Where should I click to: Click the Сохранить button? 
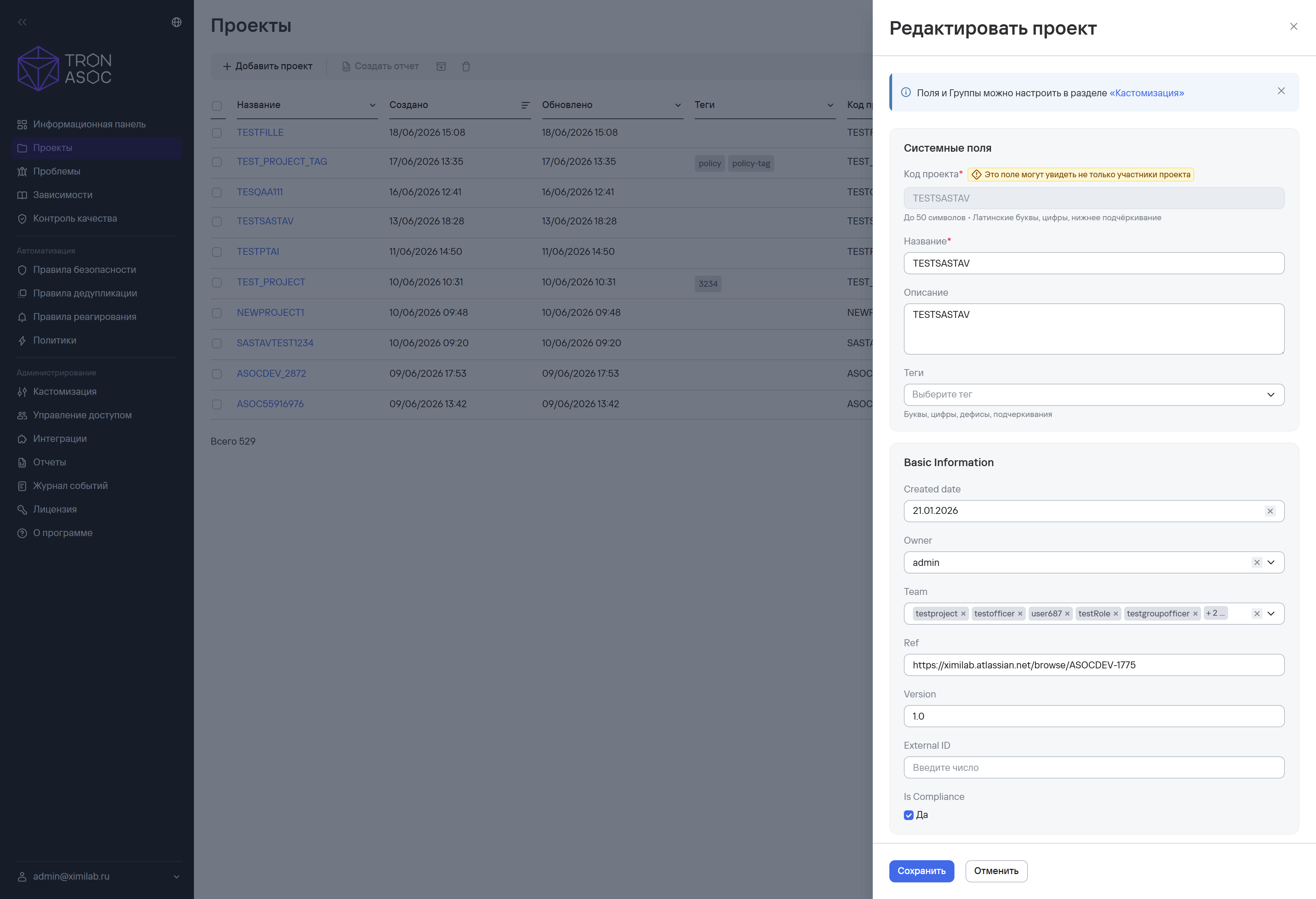[921, 871]
